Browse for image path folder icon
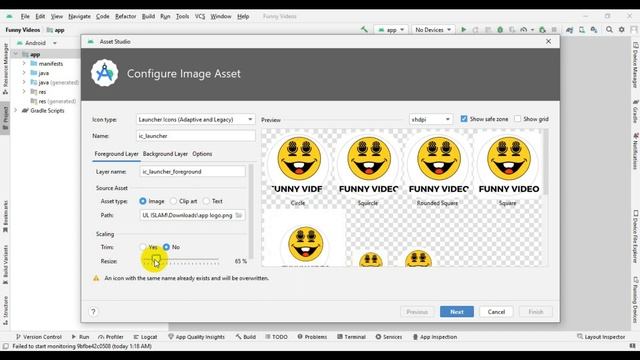640x360 pixels. [x=239, y=215]
